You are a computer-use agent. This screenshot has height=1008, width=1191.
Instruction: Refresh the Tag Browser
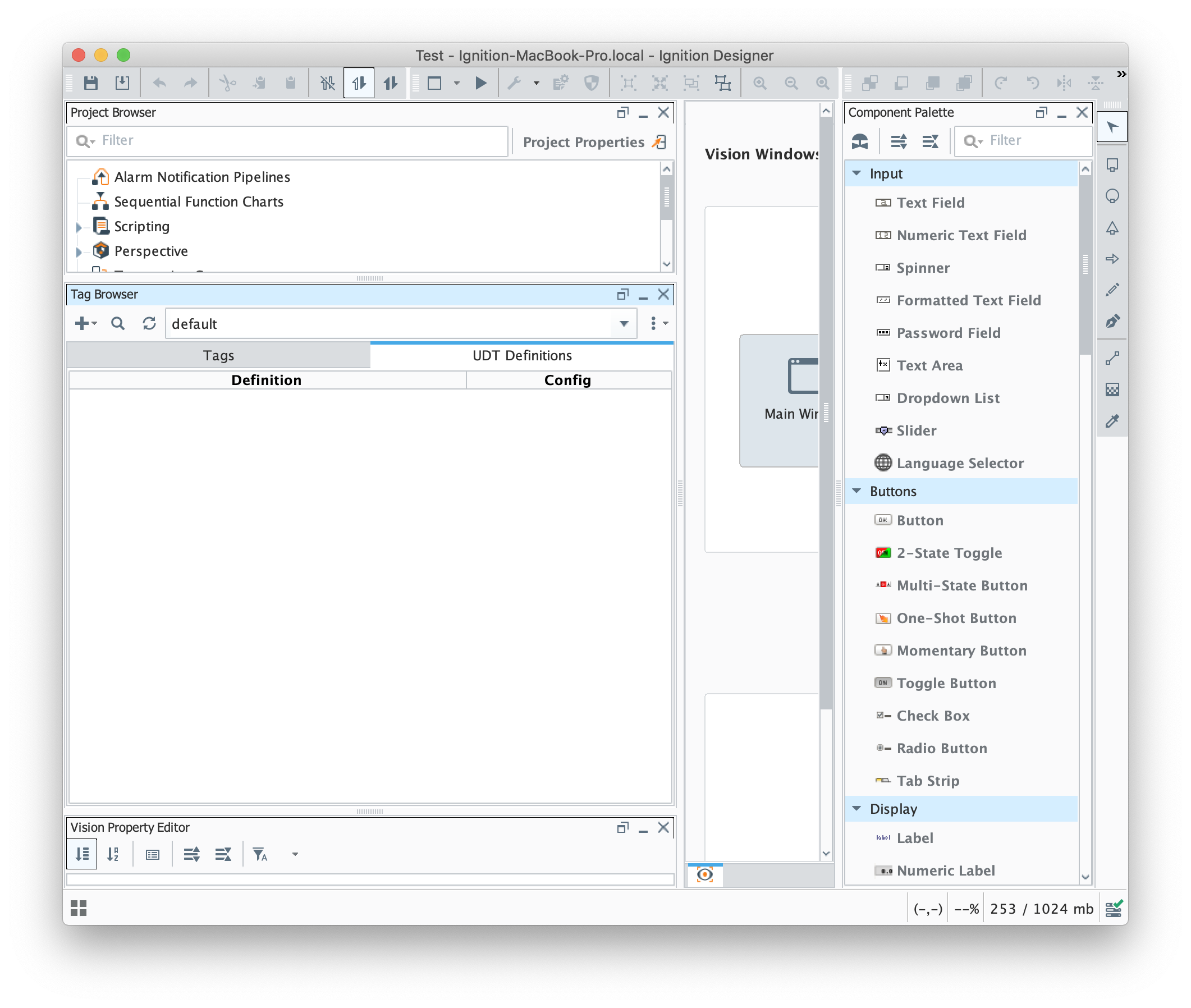149,323
